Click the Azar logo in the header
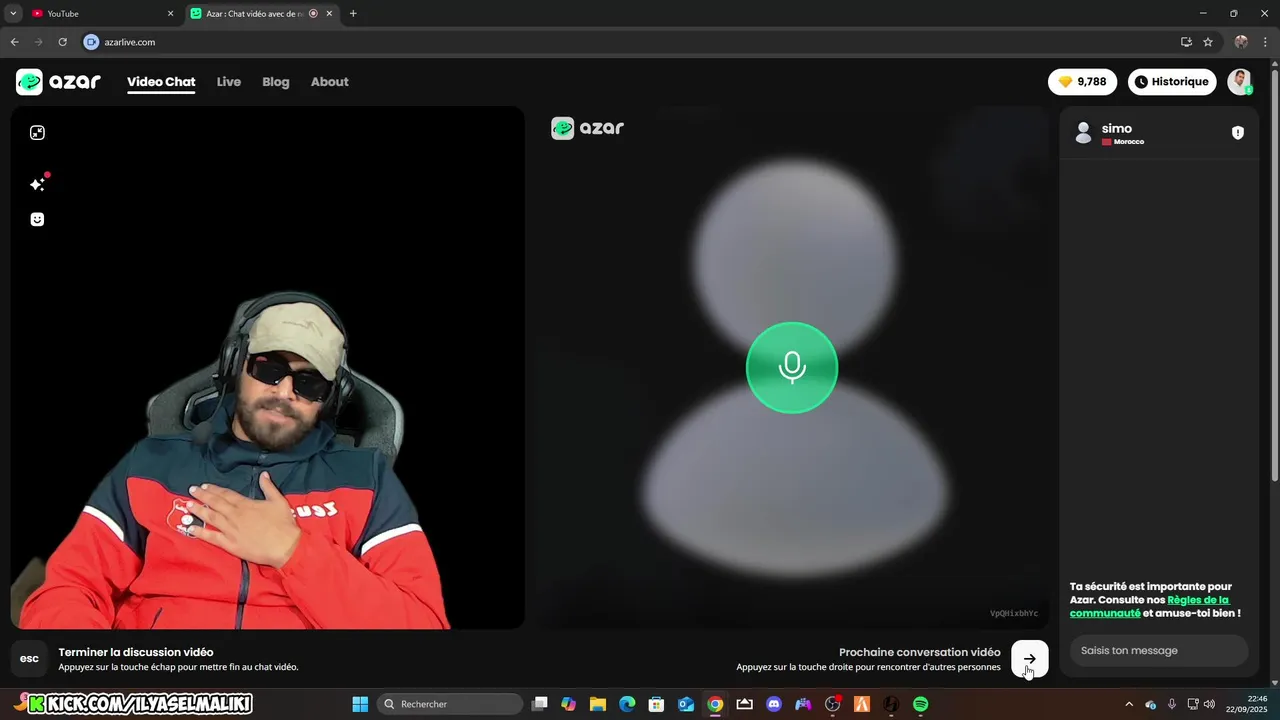 pos(58,82)
